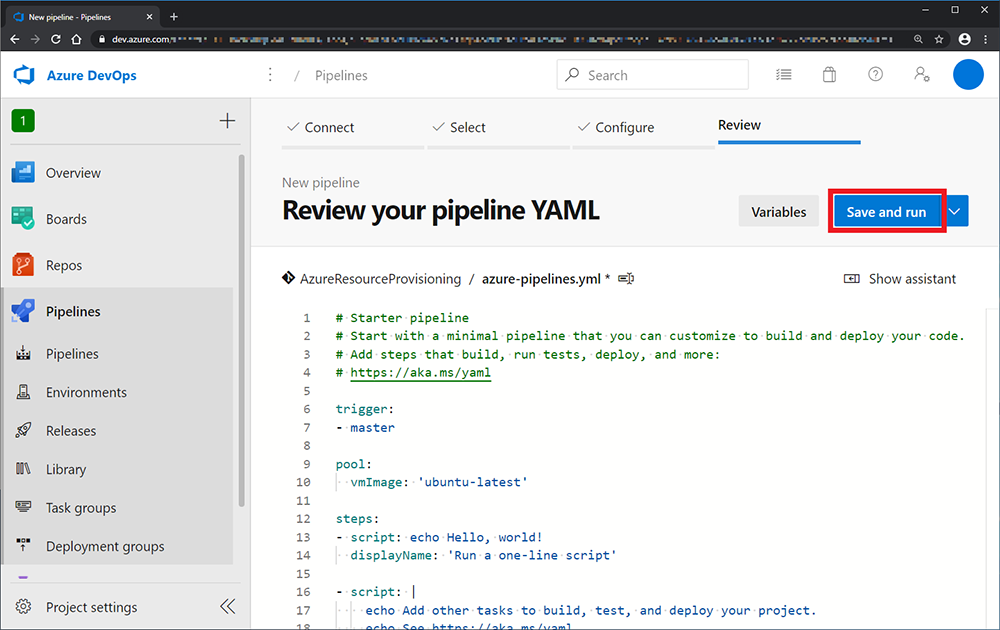Open the browser three-dot menu

(x=985, y=40)
